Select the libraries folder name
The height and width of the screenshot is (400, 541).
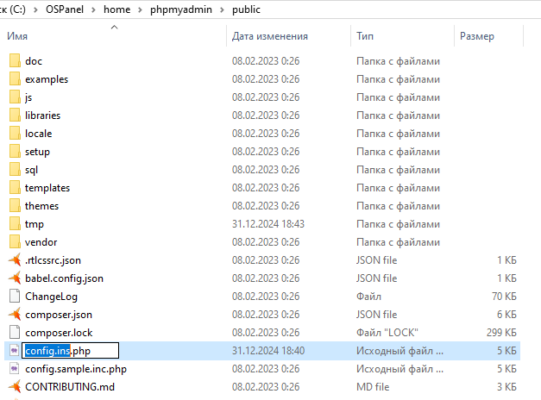(x=42, y=115)
